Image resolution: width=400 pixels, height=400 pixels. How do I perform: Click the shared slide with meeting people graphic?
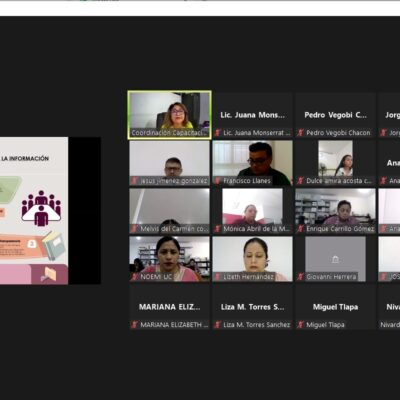pos(34,211)
